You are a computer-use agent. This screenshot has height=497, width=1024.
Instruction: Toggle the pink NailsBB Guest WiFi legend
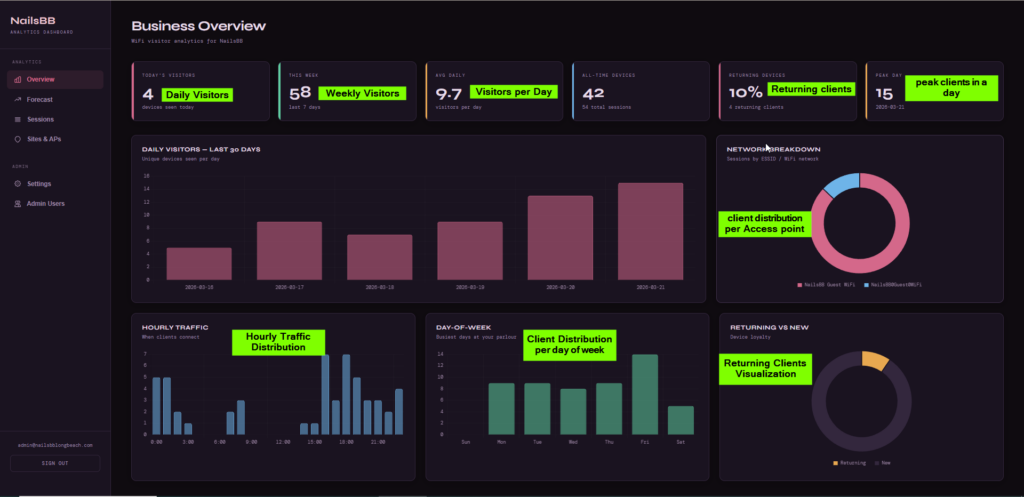pos(826,285)
